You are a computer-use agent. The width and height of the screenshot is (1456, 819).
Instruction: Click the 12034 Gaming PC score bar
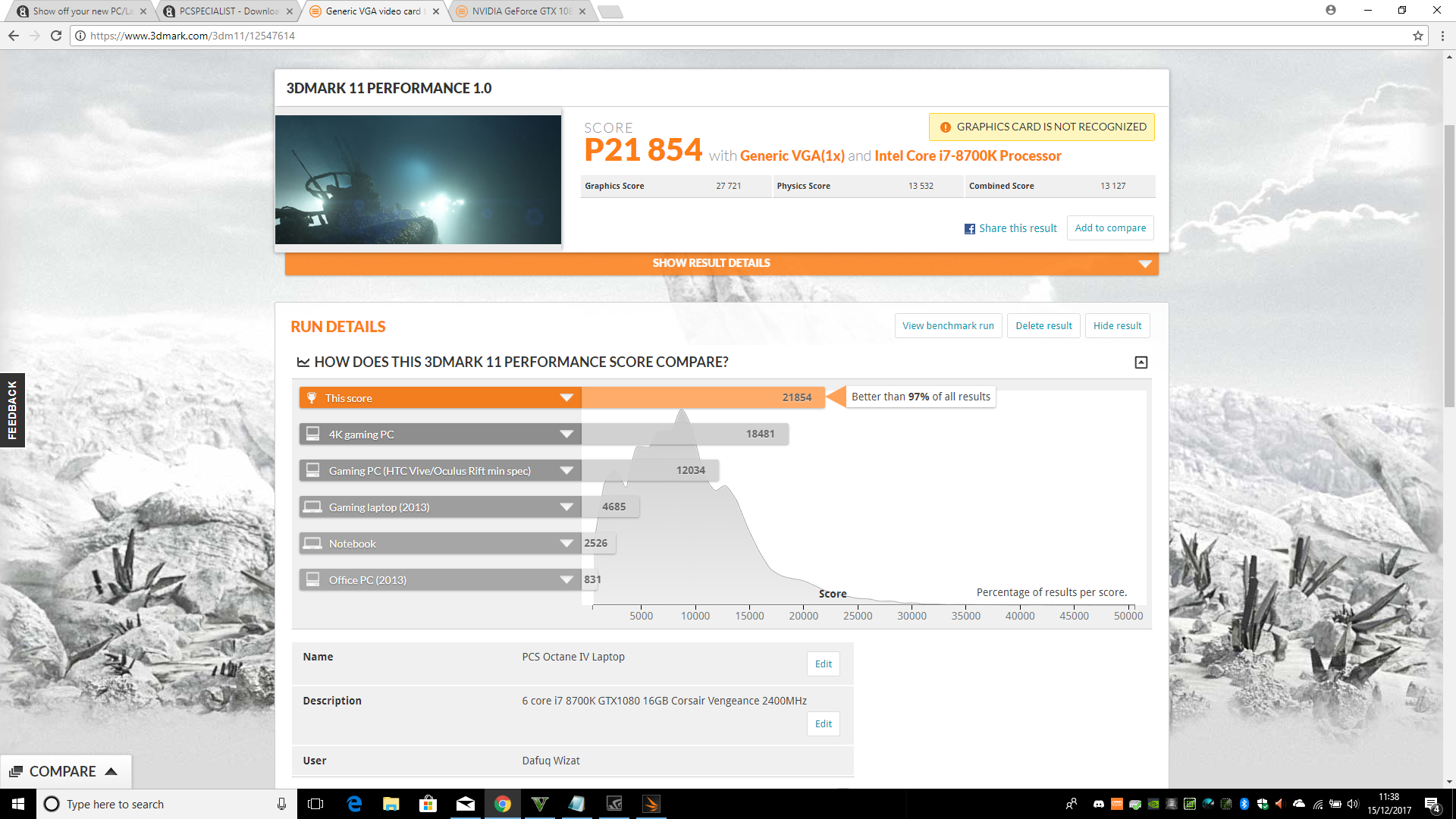(x=650, y=470)
